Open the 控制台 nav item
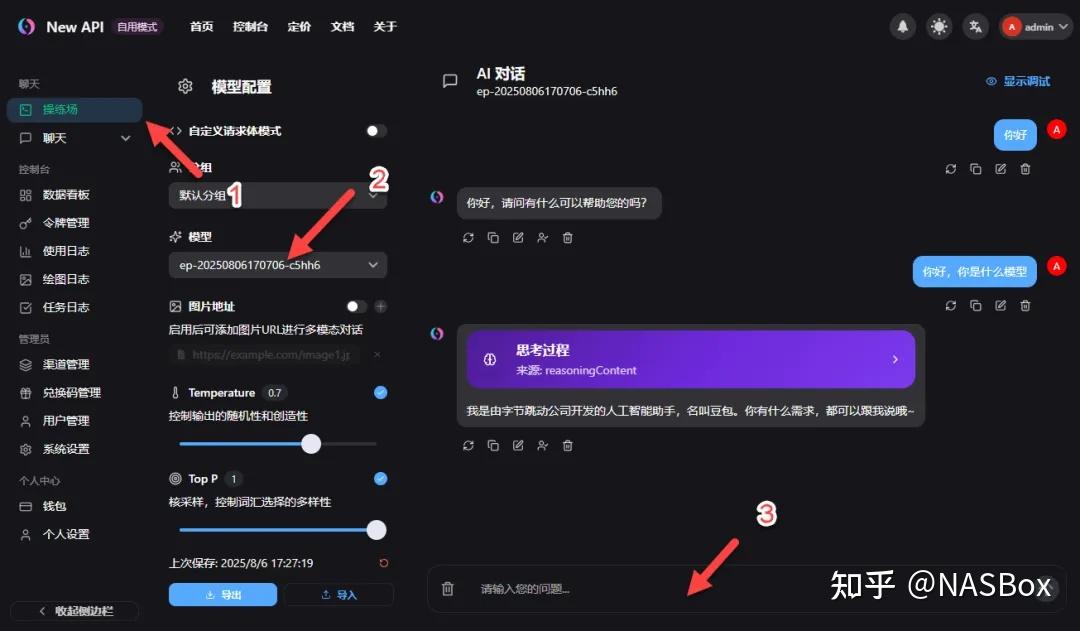This screenshot has height=631, width=1080. coord(250,27)
